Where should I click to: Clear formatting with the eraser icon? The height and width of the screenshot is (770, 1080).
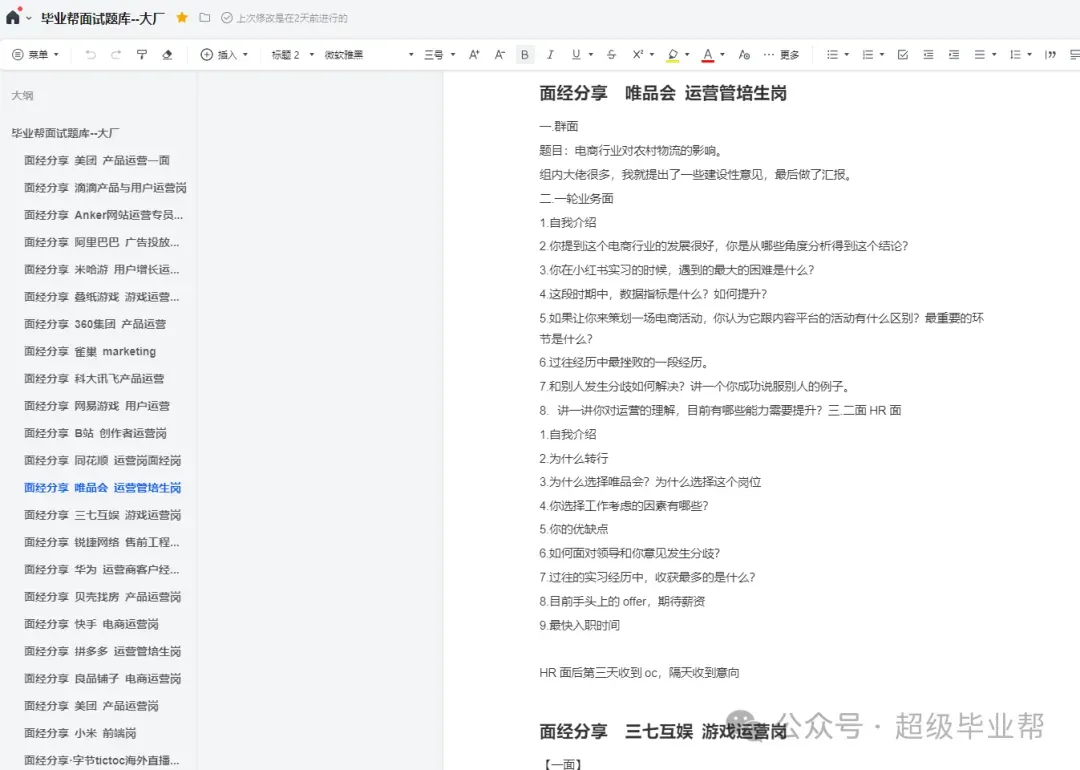click(x=167, y=54)
